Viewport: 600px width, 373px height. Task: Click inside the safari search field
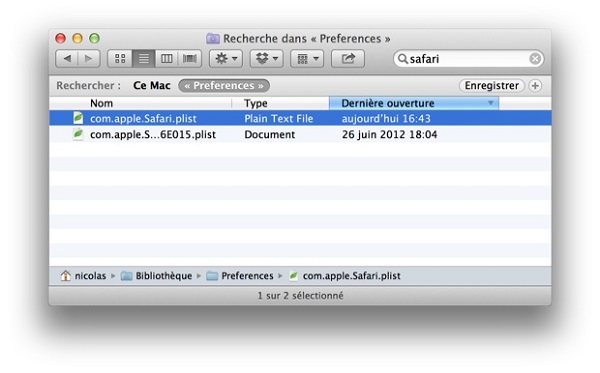pos(469,59)
